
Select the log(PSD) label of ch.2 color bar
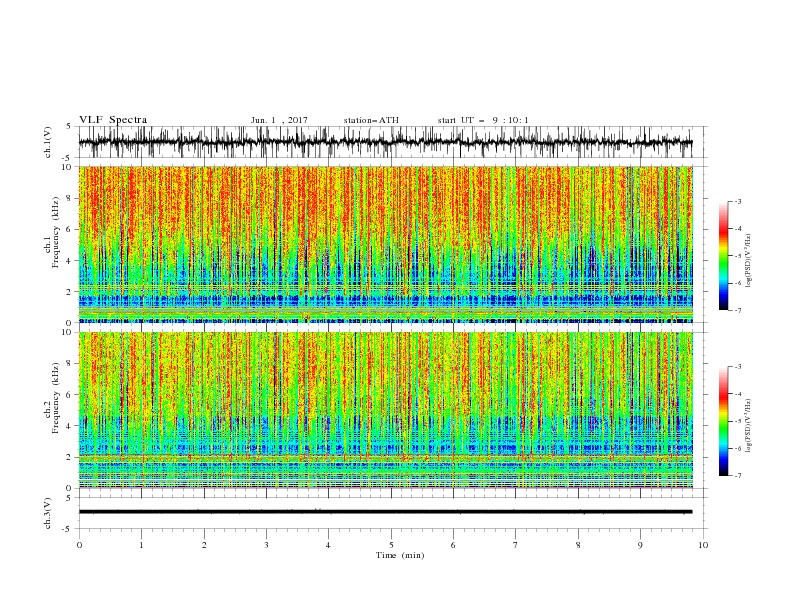tap(749, 426)
